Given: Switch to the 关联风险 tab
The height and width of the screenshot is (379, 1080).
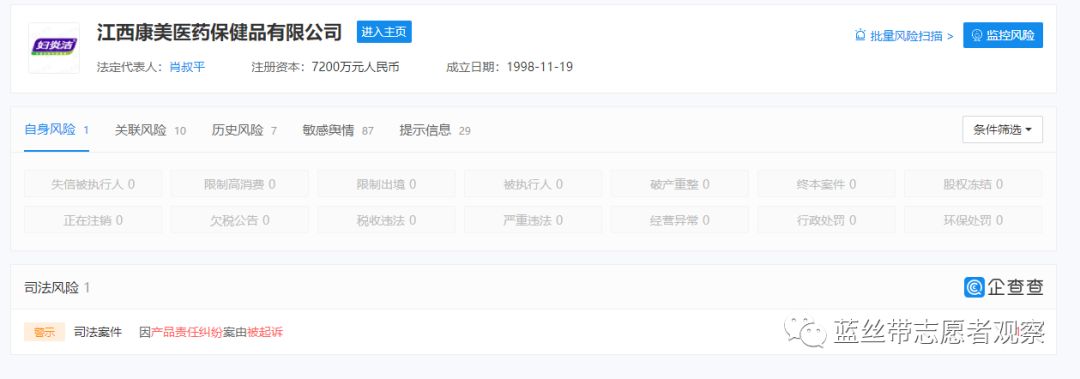Looking at the screenshot, I should click(x=150, y=130).
